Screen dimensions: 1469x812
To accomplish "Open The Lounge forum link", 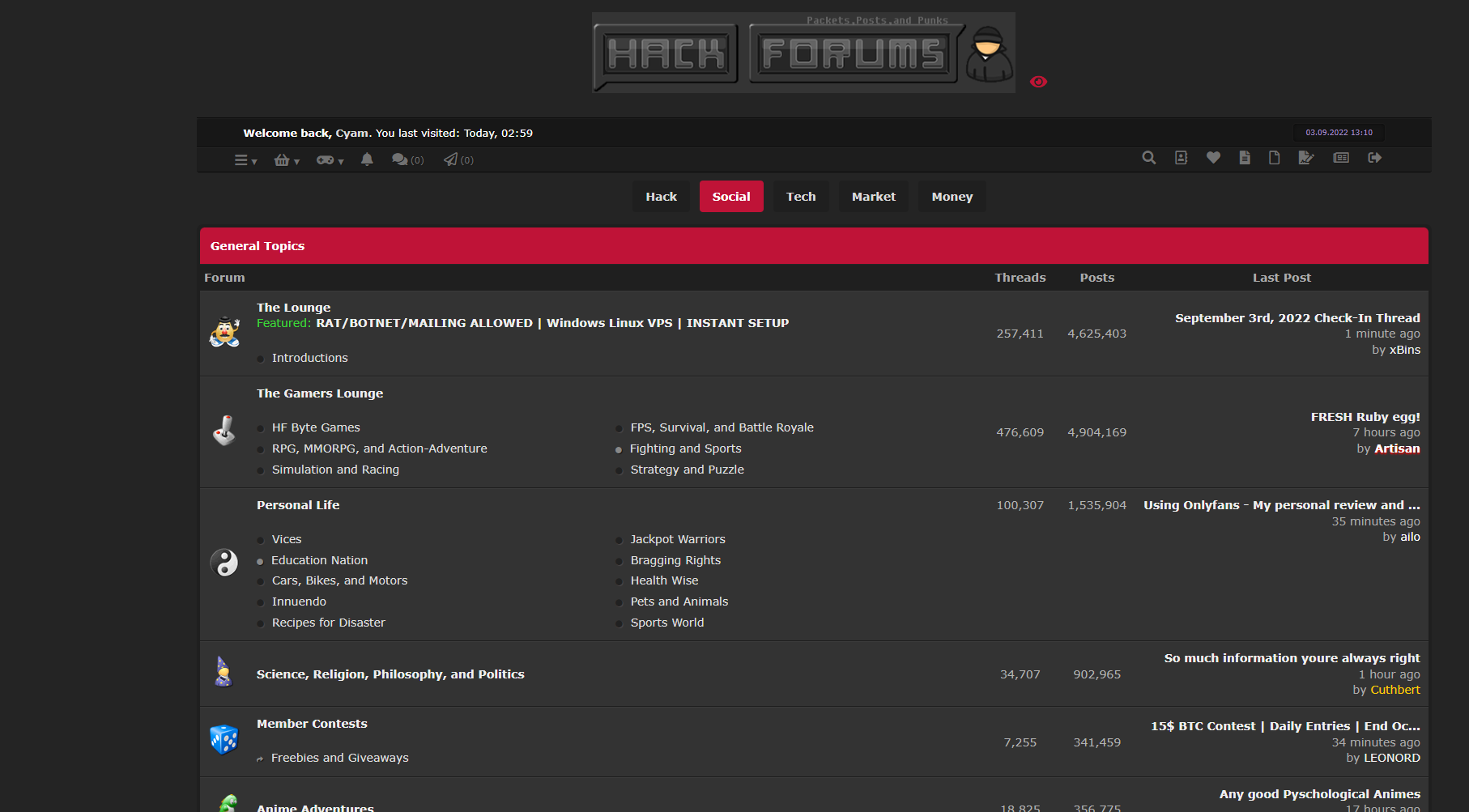I will 293,308.
